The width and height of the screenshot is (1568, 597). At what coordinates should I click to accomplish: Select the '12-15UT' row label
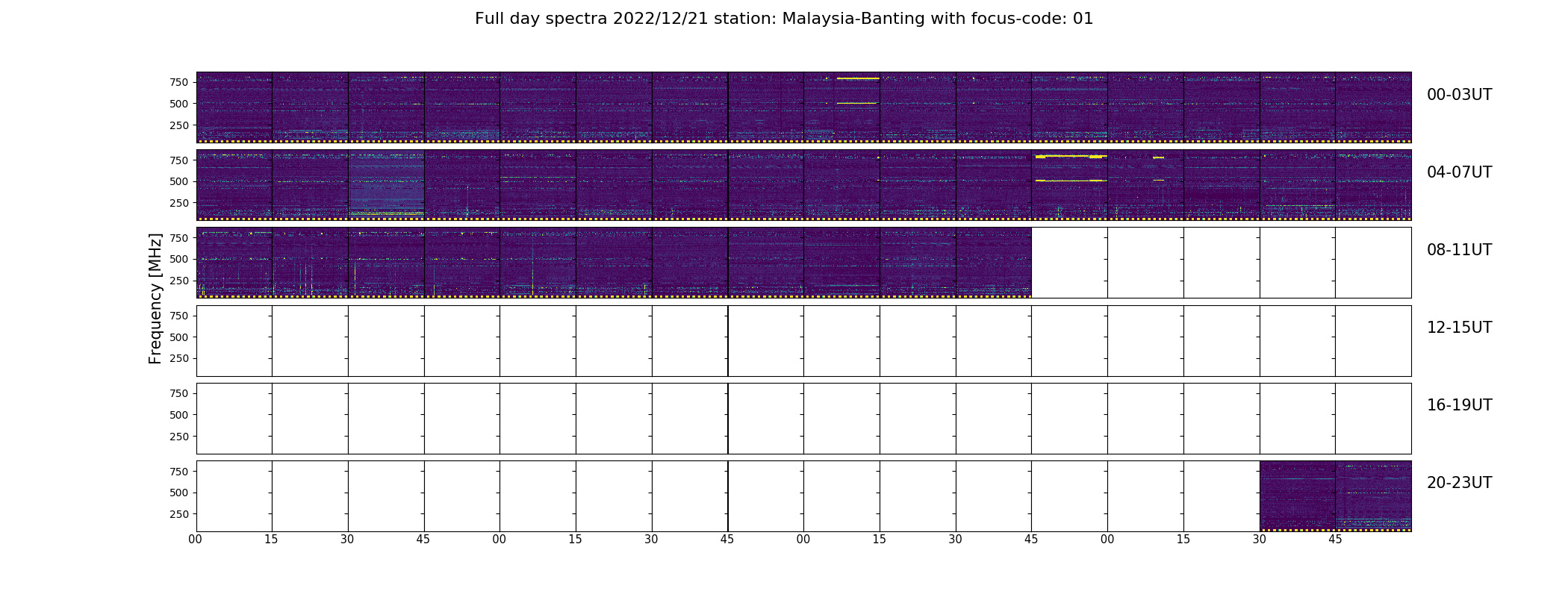click(1459, 328)
